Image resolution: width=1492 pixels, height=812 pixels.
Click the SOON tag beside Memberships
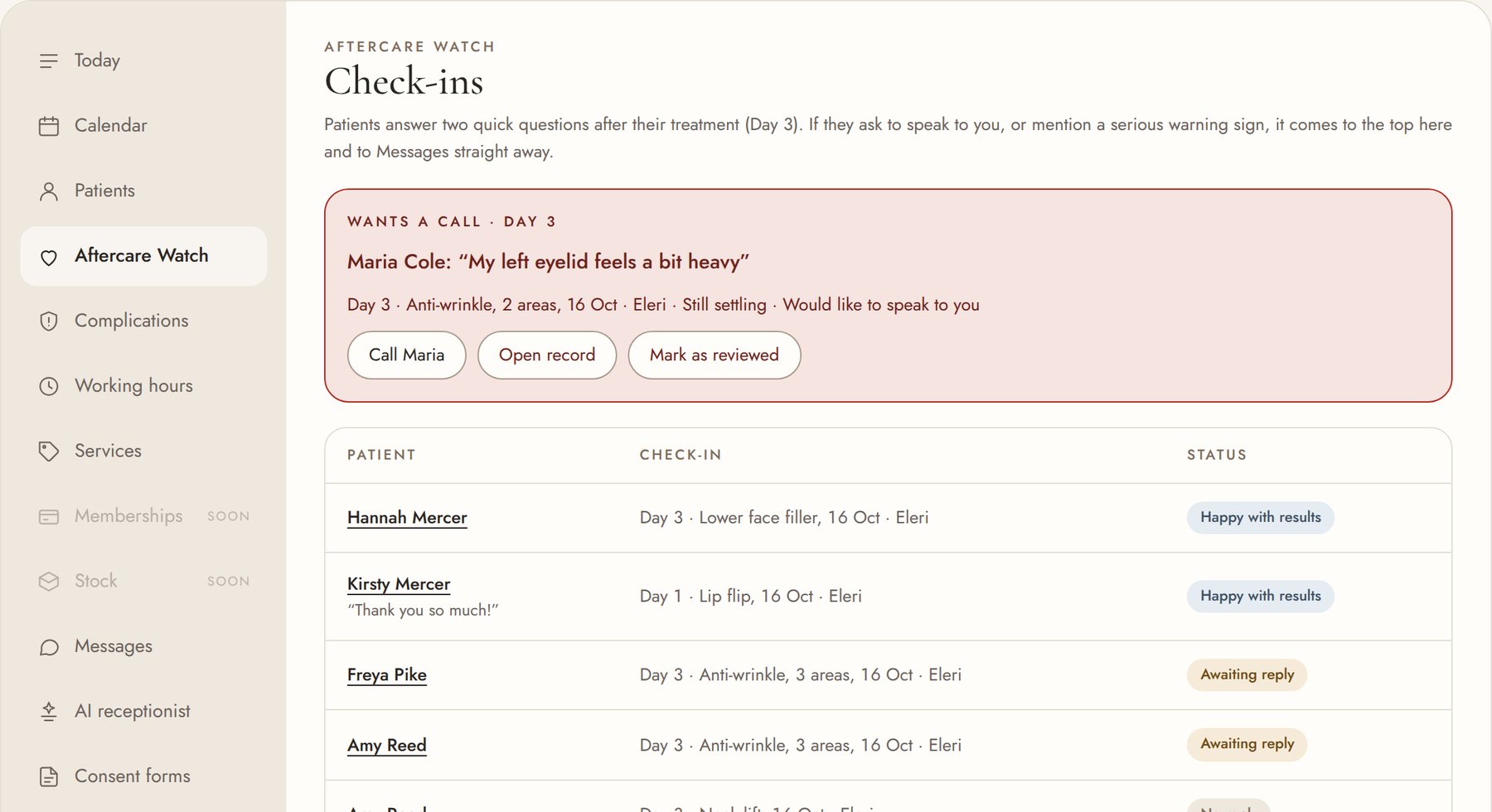point(228,516)
